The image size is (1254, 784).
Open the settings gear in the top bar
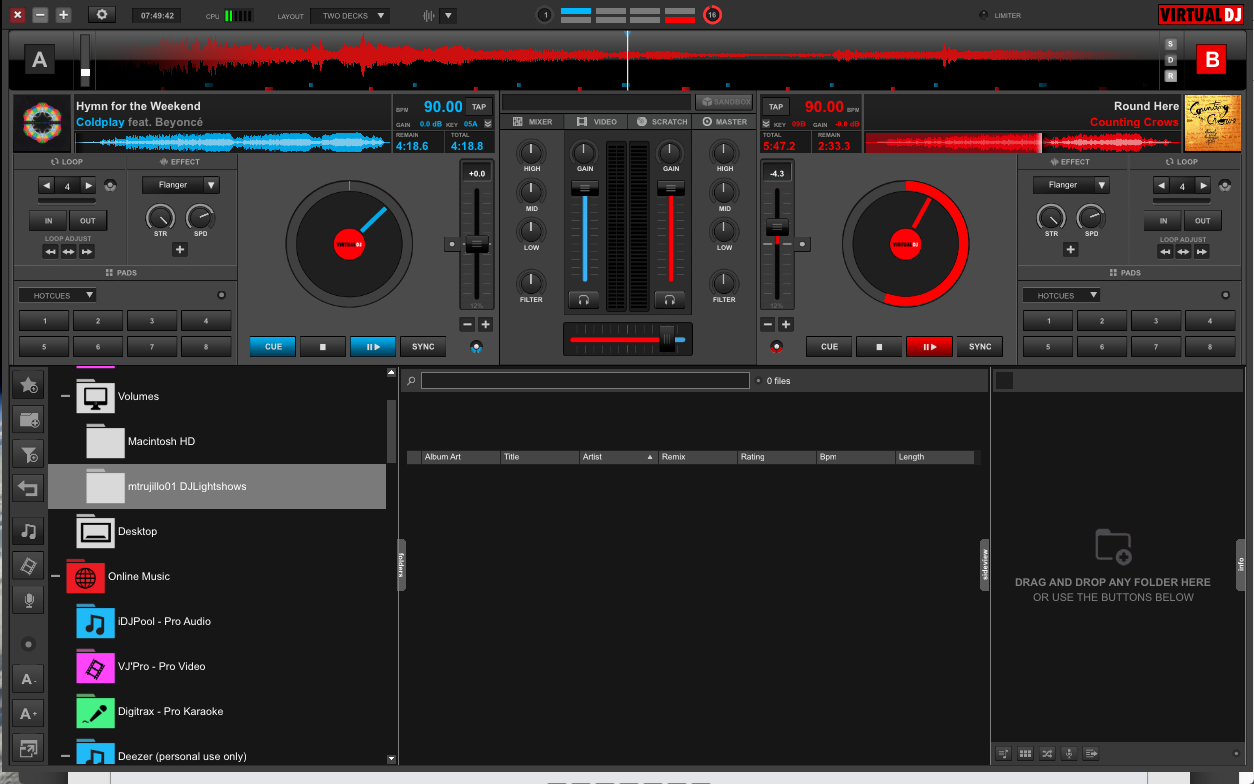pos(102,15)
